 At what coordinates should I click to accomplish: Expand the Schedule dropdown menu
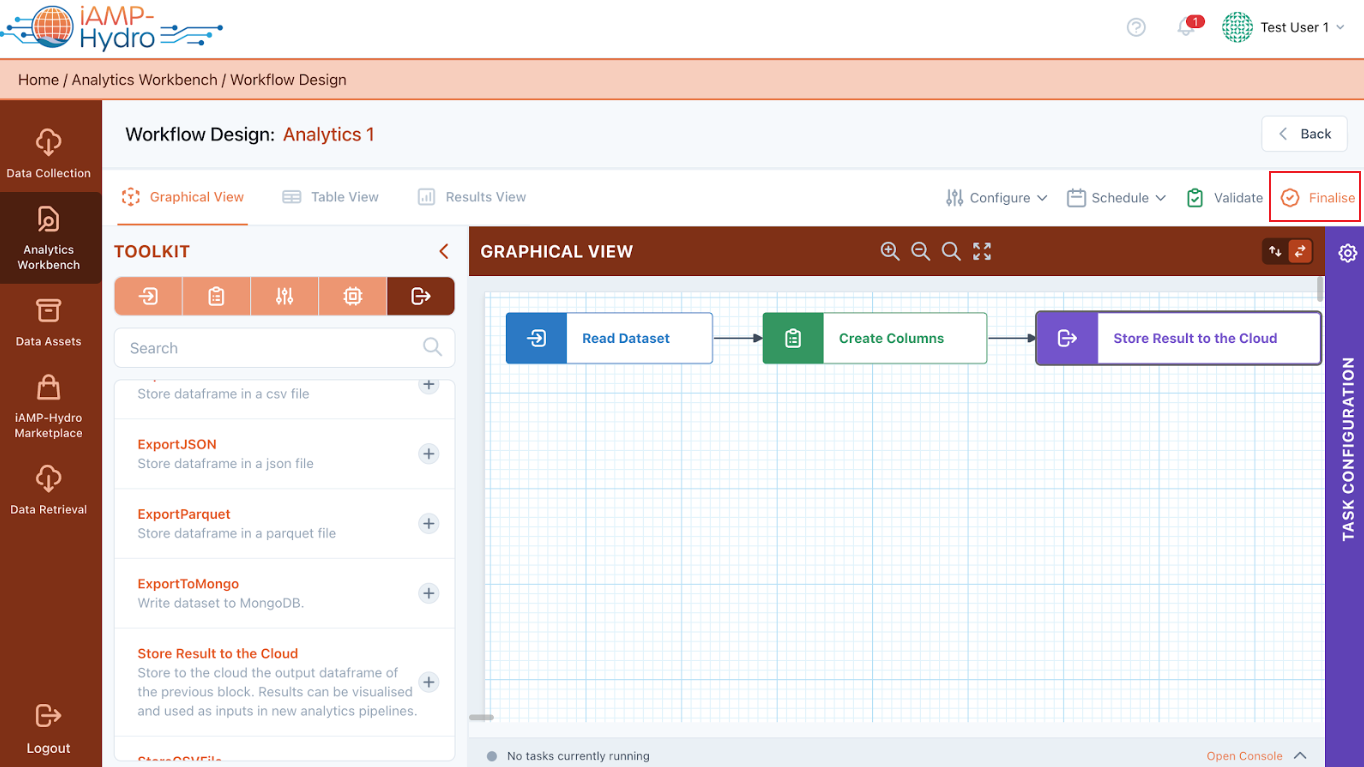coord(1117,198)
